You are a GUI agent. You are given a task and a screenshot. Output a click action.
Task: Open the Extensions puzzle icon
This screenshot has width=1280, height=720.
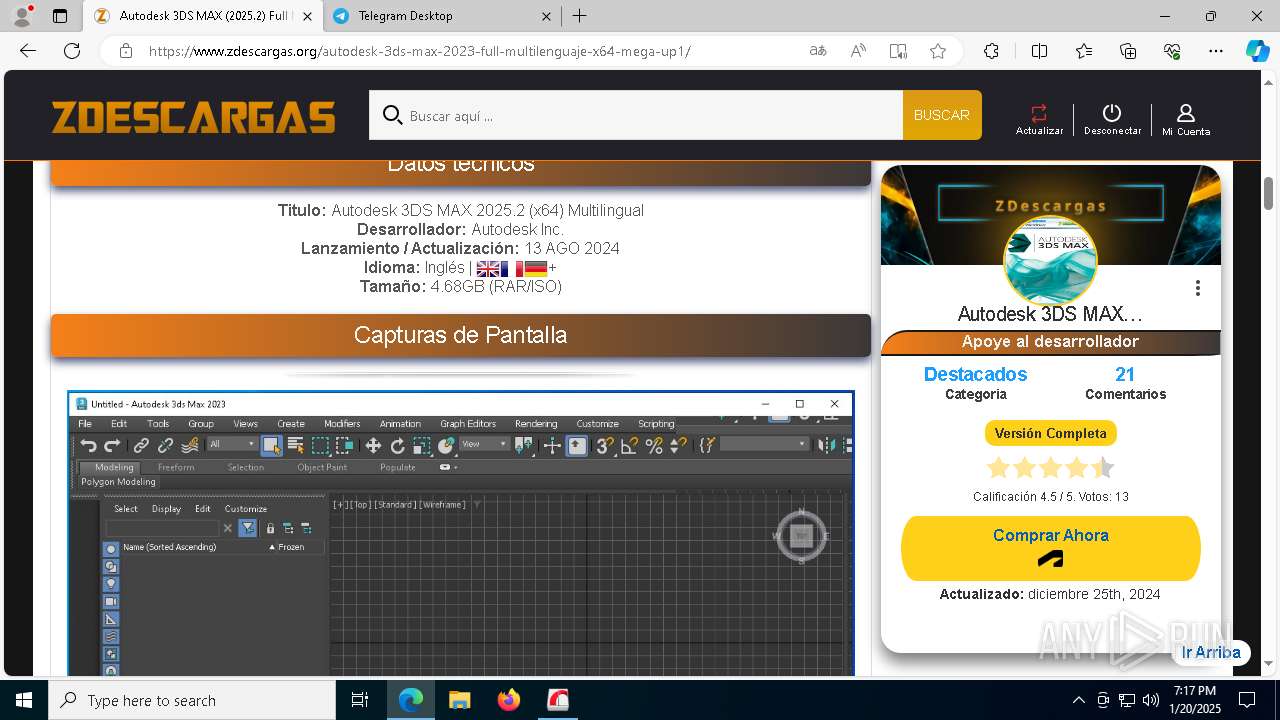tap(991, 51)
